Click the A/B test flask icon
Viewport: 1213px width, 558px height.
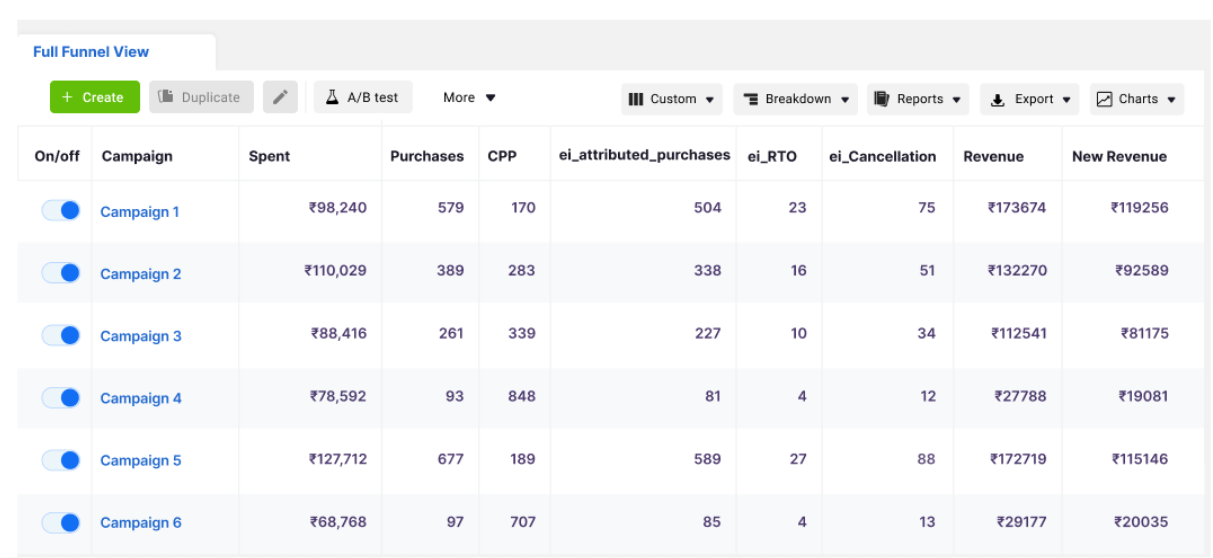pos(333,97)
